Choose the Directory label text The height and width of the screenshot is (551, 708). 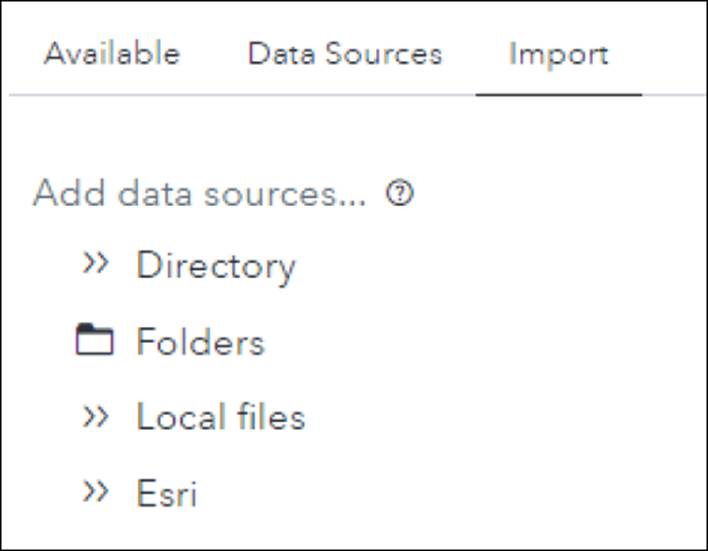coord(216,266)
